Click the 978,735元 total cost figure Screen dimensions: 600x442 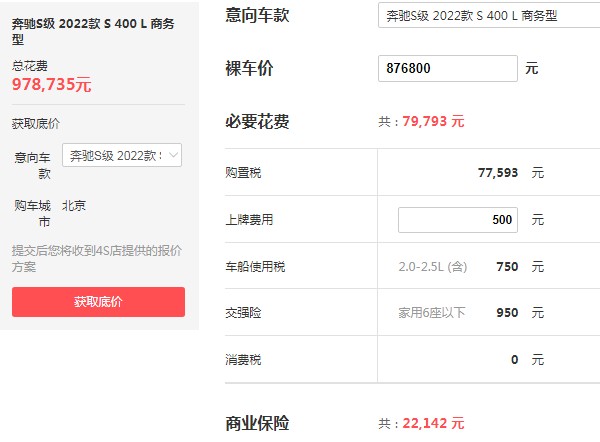coord(52,85)
